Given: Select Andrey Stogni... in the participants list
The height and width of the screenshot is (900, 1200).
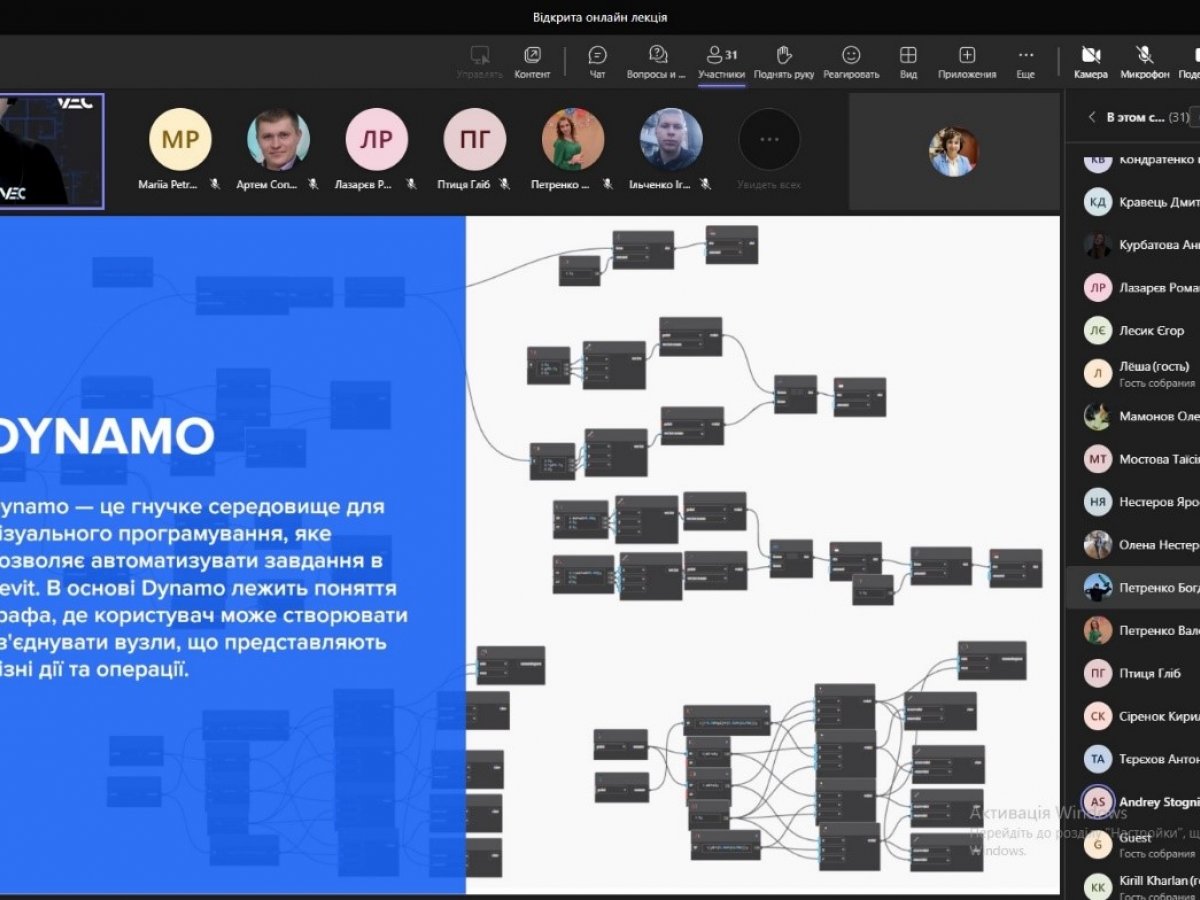Looking at the screenshot, I should tap(1133, 802).
